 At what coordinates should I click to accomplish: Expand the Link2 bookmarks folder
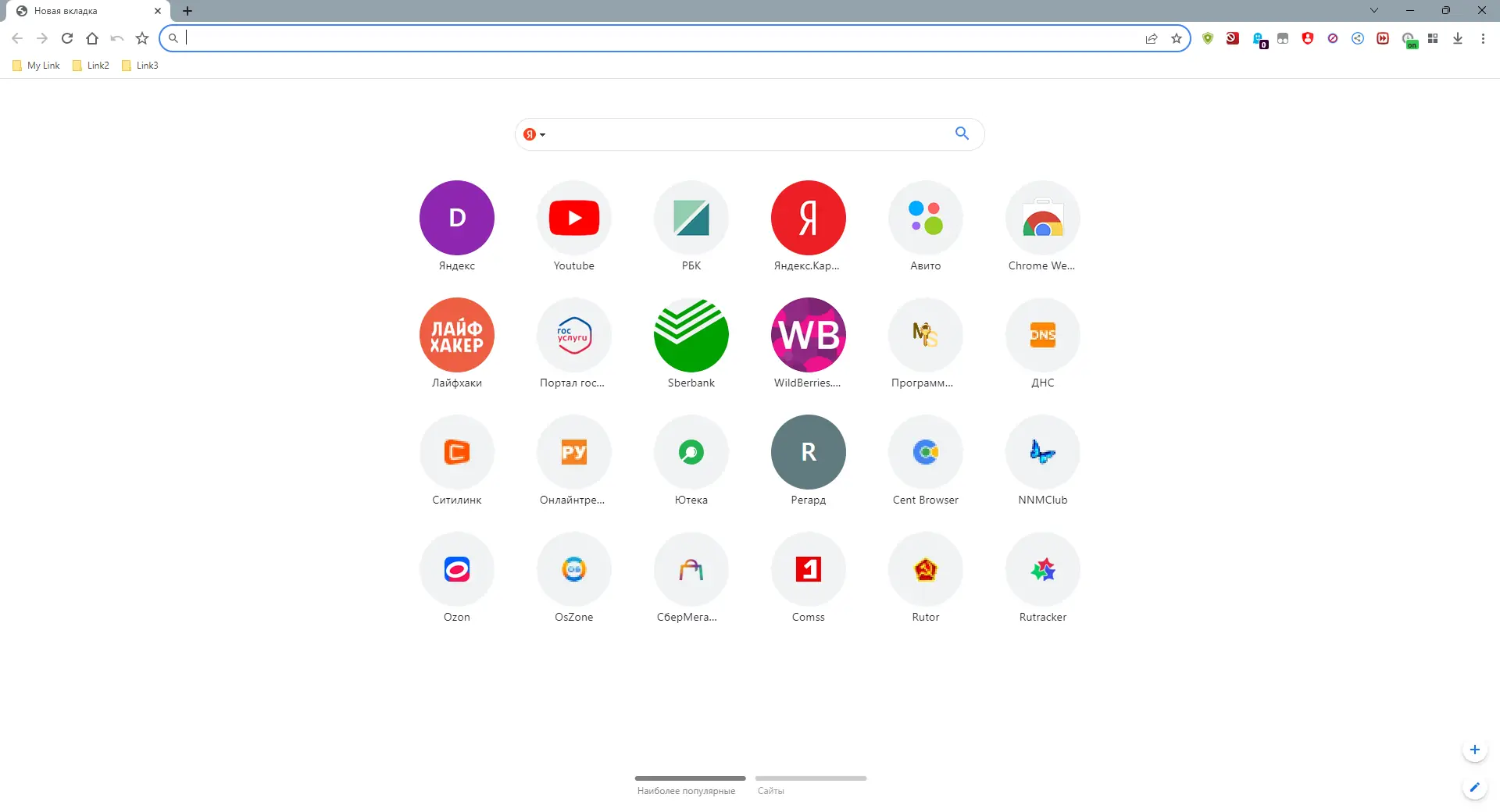(x=91, y=66)
